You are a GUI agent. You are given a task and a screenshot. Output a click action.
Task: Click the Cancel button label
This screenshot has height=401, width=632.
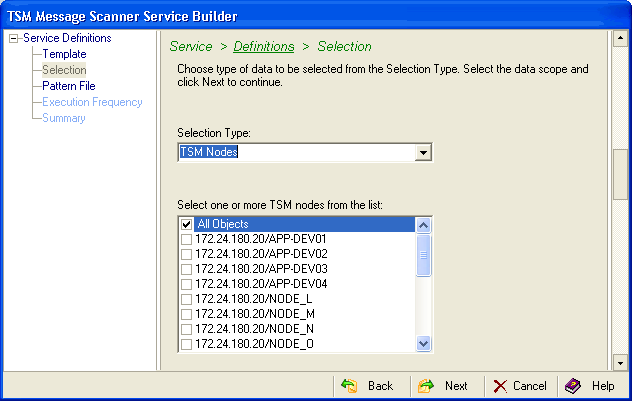(x=530, y=386)
